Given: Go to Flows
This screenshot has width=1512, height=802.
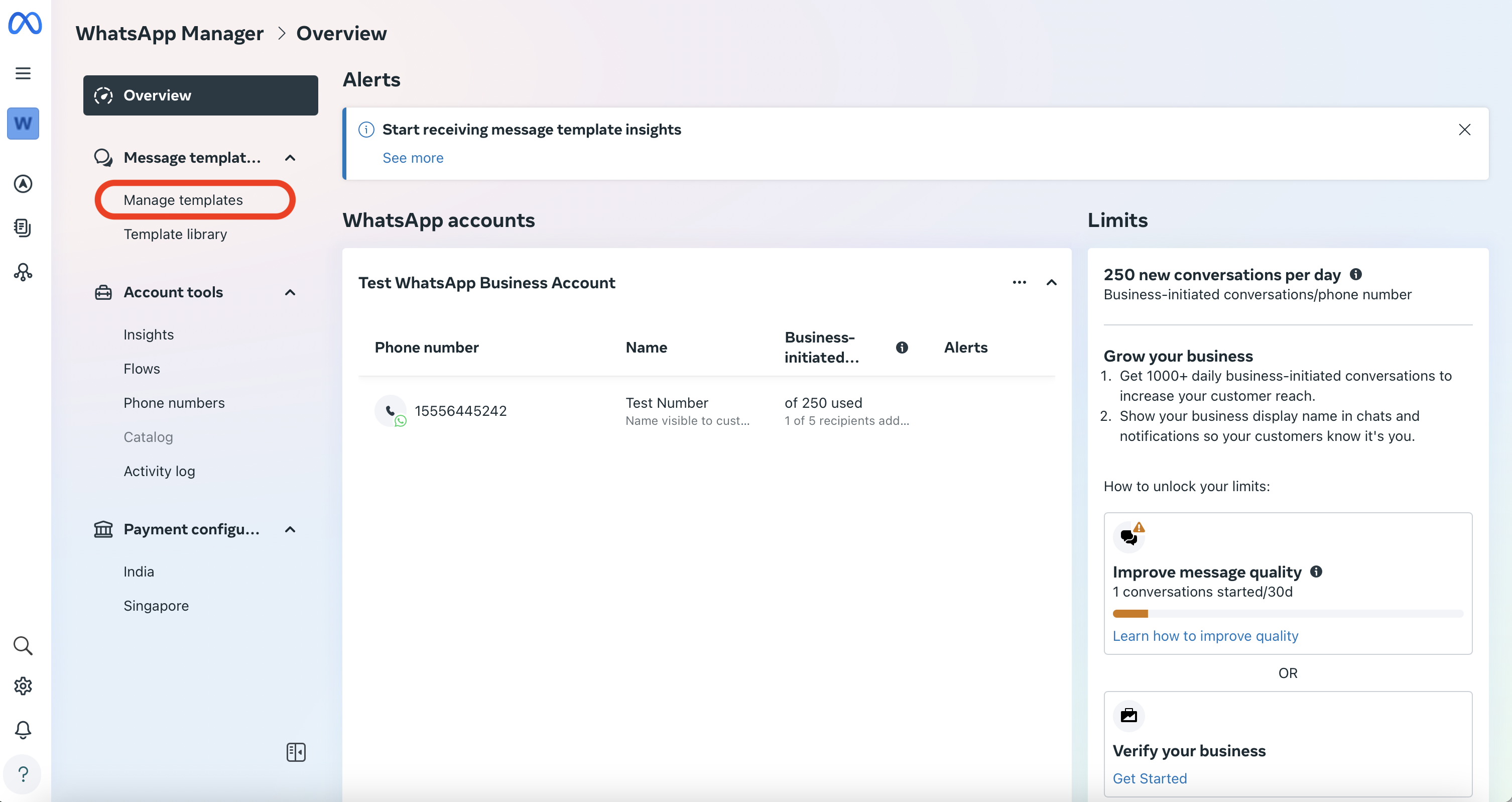Looking at the screenshot, I should [x=142, y=369].
